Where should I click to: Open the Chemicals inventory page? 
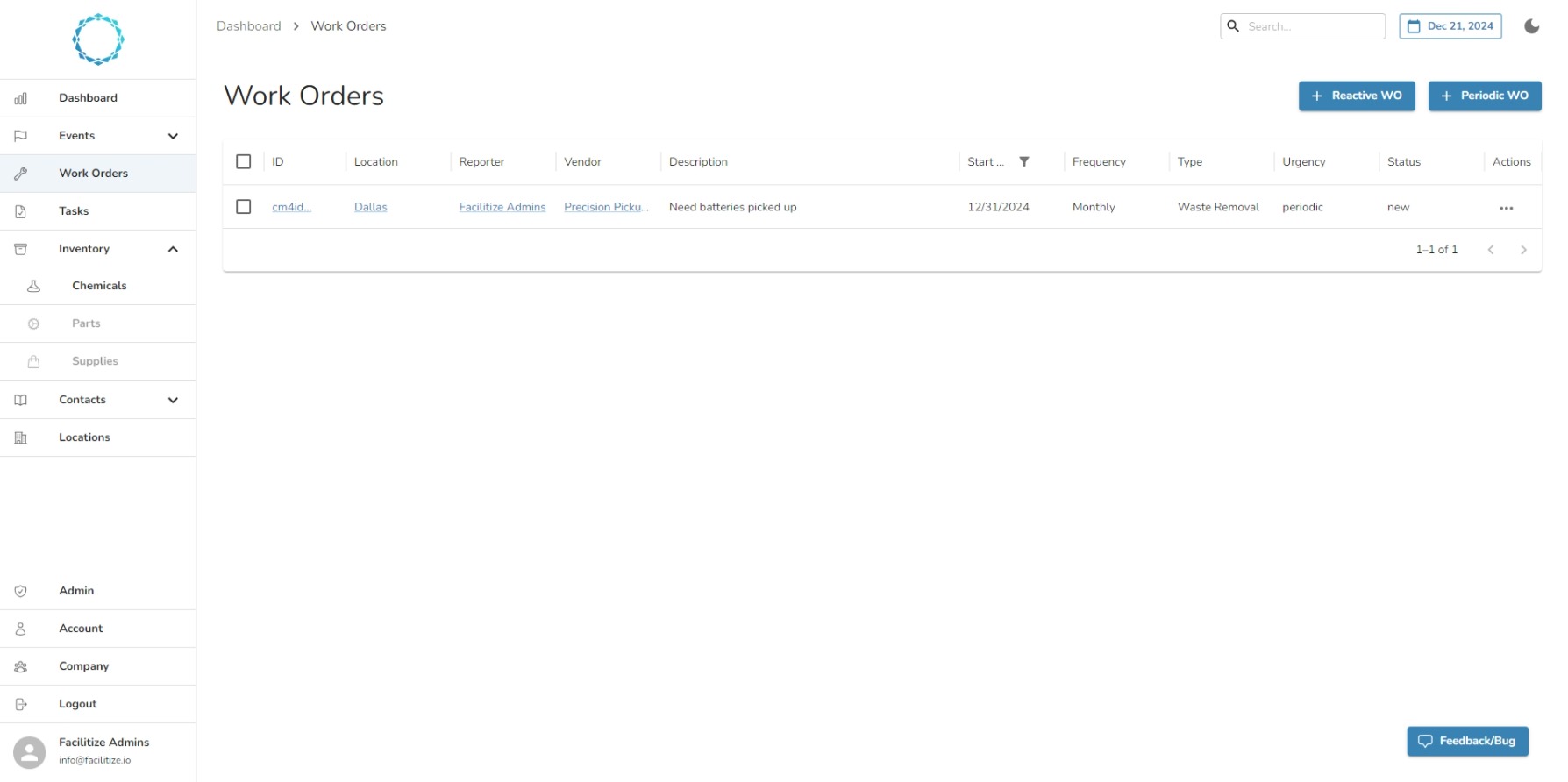(98, 286)
